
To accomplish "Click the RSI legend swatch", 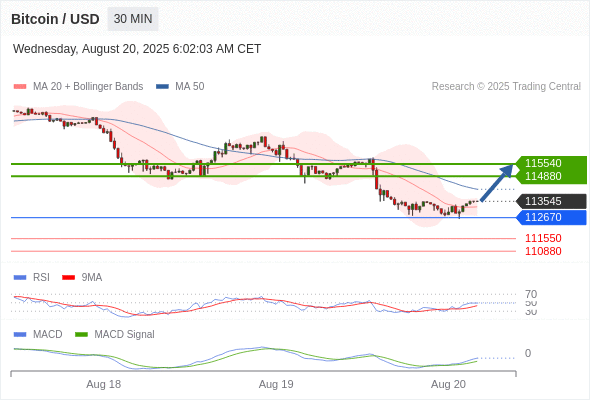I will point(20,278).
